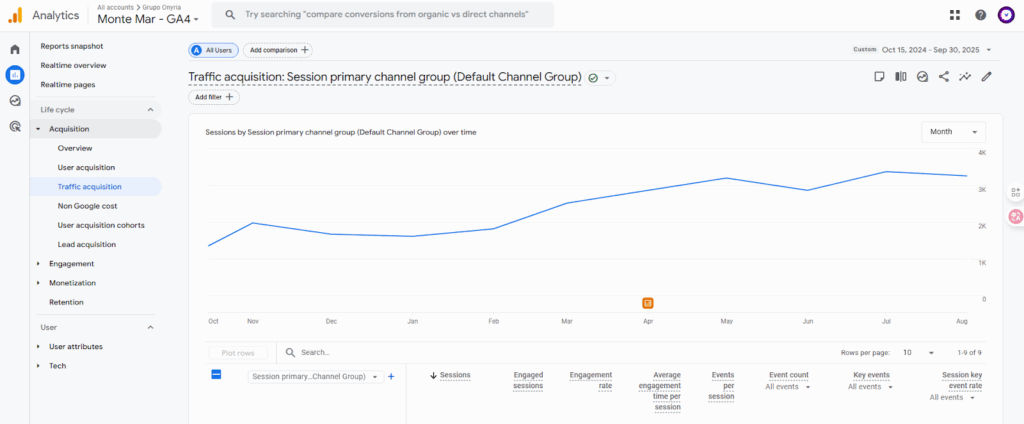Screen dimensions: 1024x424
Task: Click the Add comparison button
Action: [277, 50]
